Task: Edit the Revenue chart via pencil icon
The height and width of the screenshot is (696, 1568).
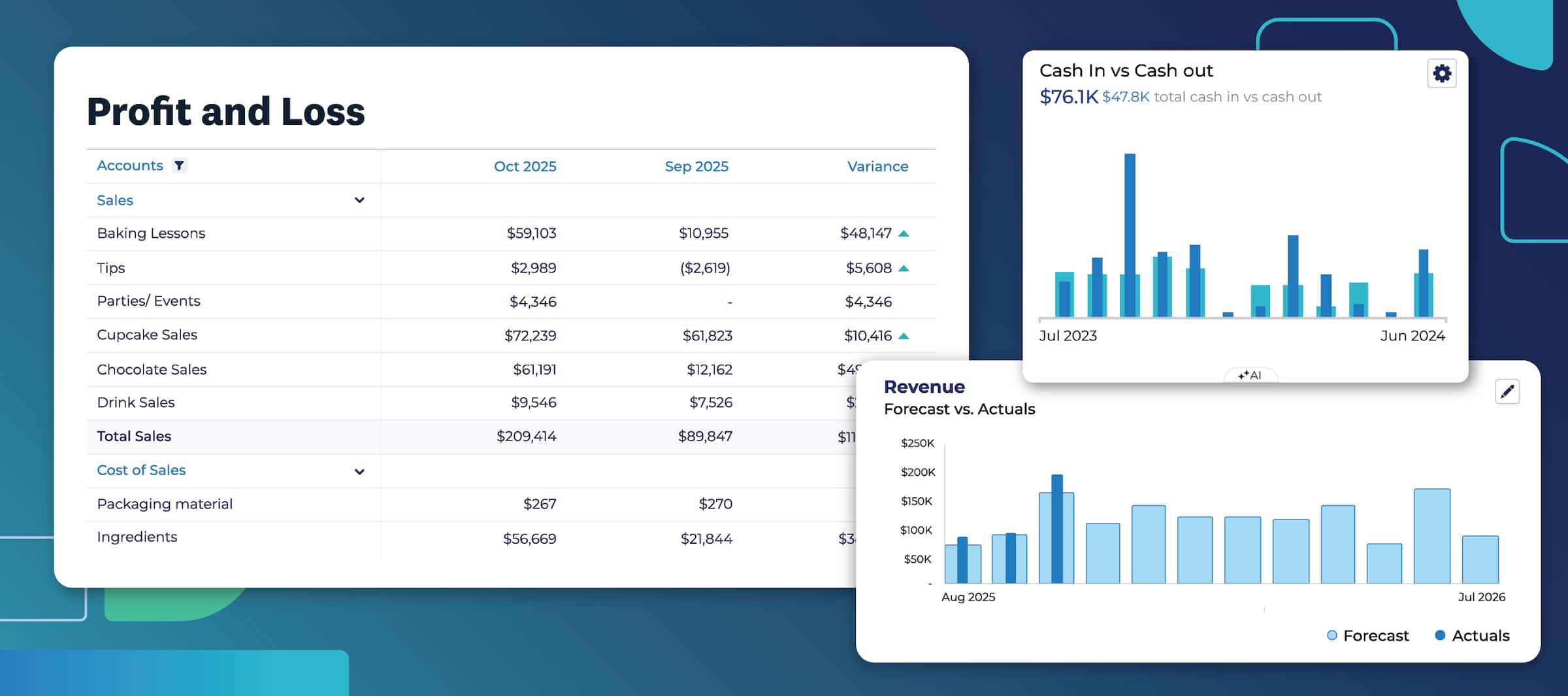Action: (x=1507, y=392)
